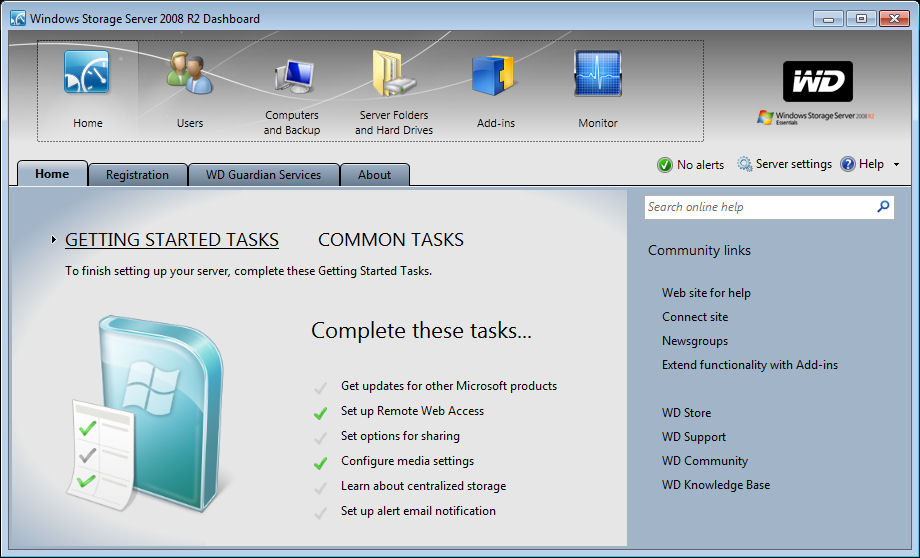This screenshot has width=920, height=558.
Task: Open the Help text button
Action: click(871, 164)
